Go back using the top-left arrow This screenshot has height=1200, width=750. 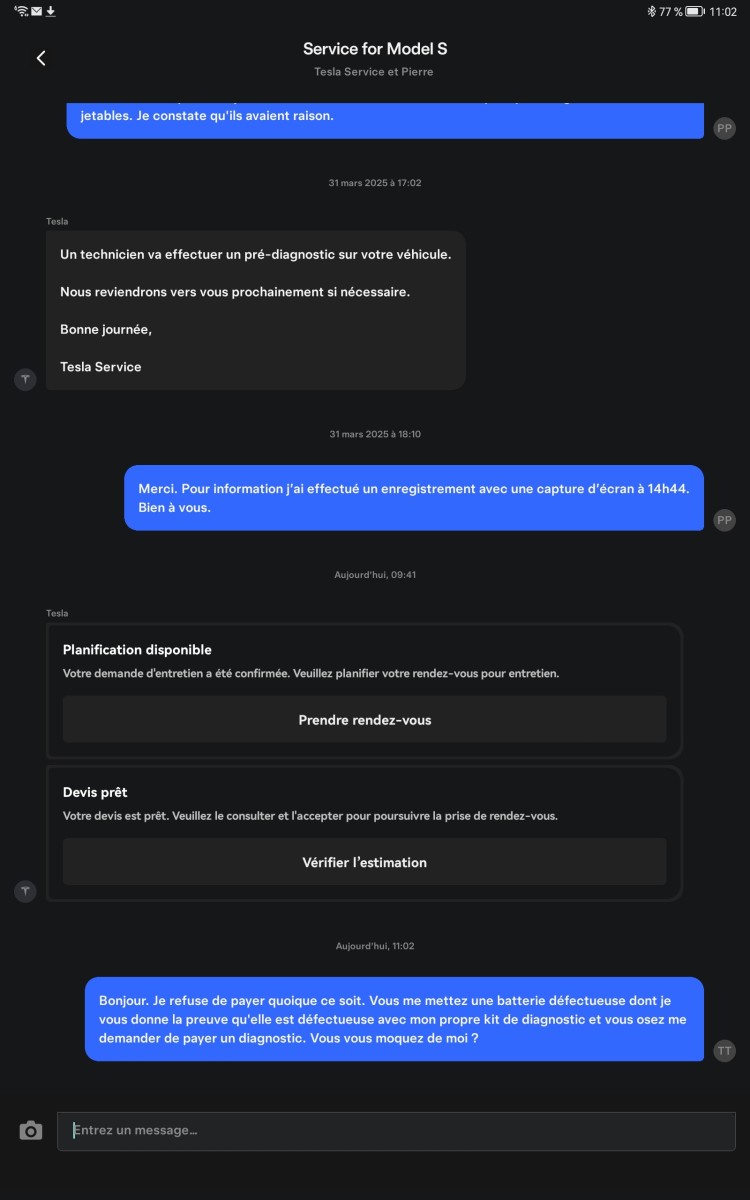click(x=41, y=58)
